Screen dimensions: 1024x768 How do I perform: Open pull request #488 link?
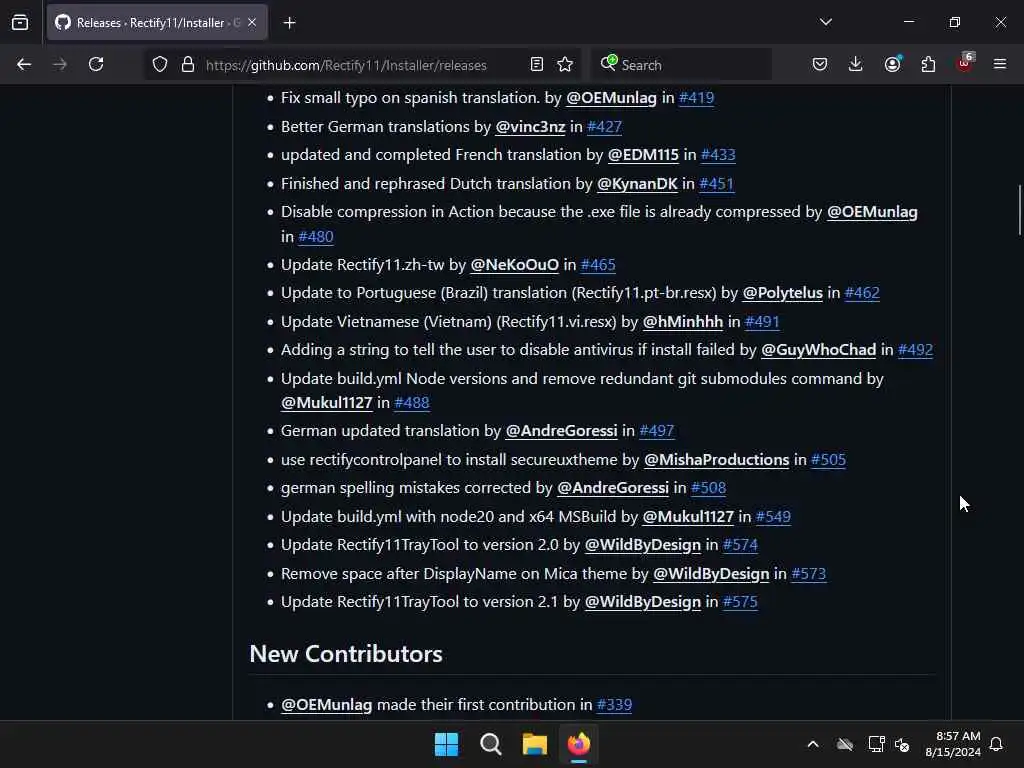(x=411, y=402)
